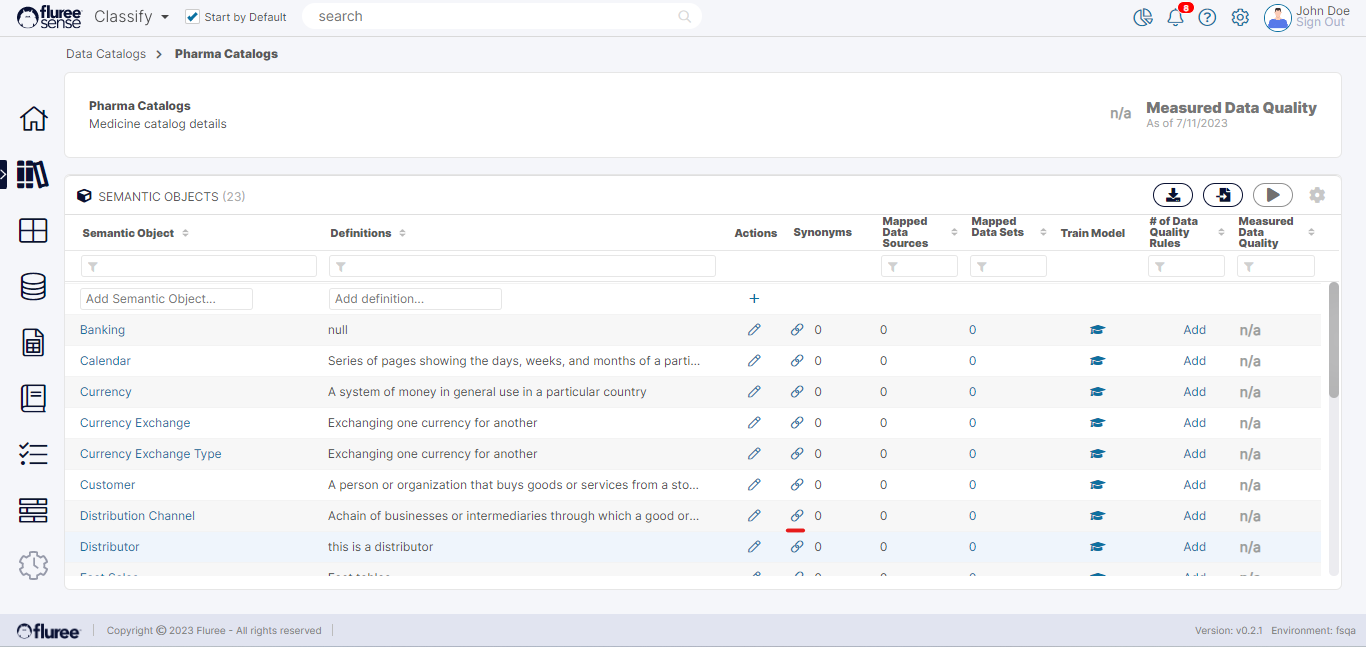Click Train Model icon for Currency row
This screenshot has width=1366, height=647.
pos(1097,392)
